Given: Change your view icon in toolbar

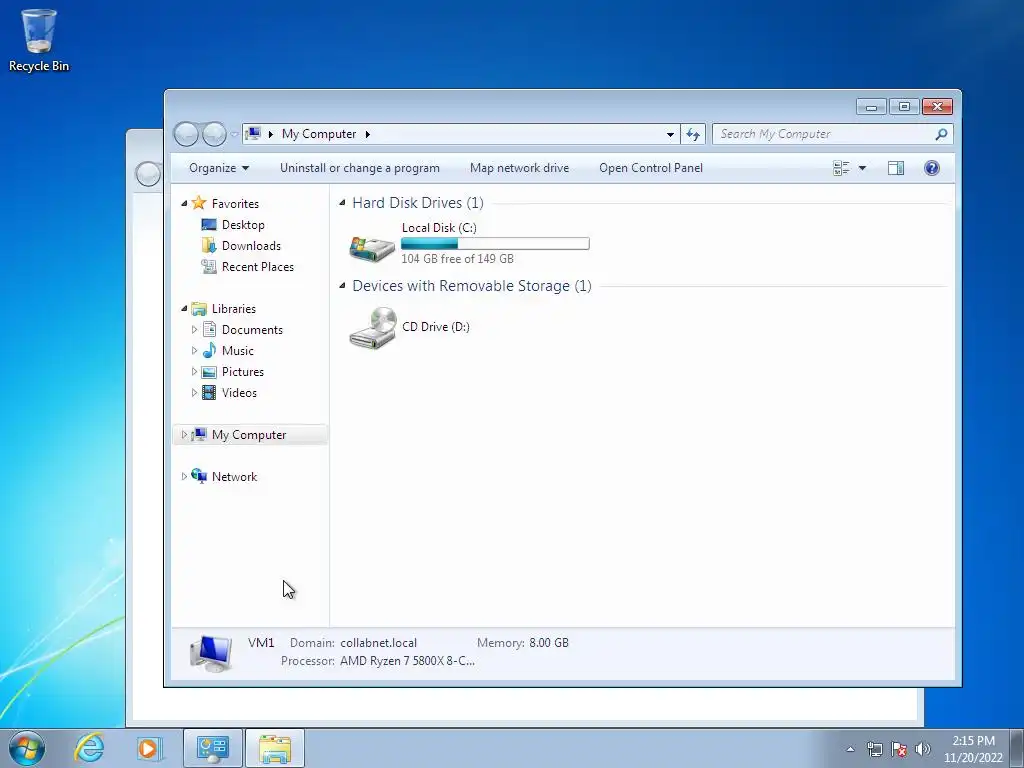Looking at the screenshot, I should coord(841,168).
